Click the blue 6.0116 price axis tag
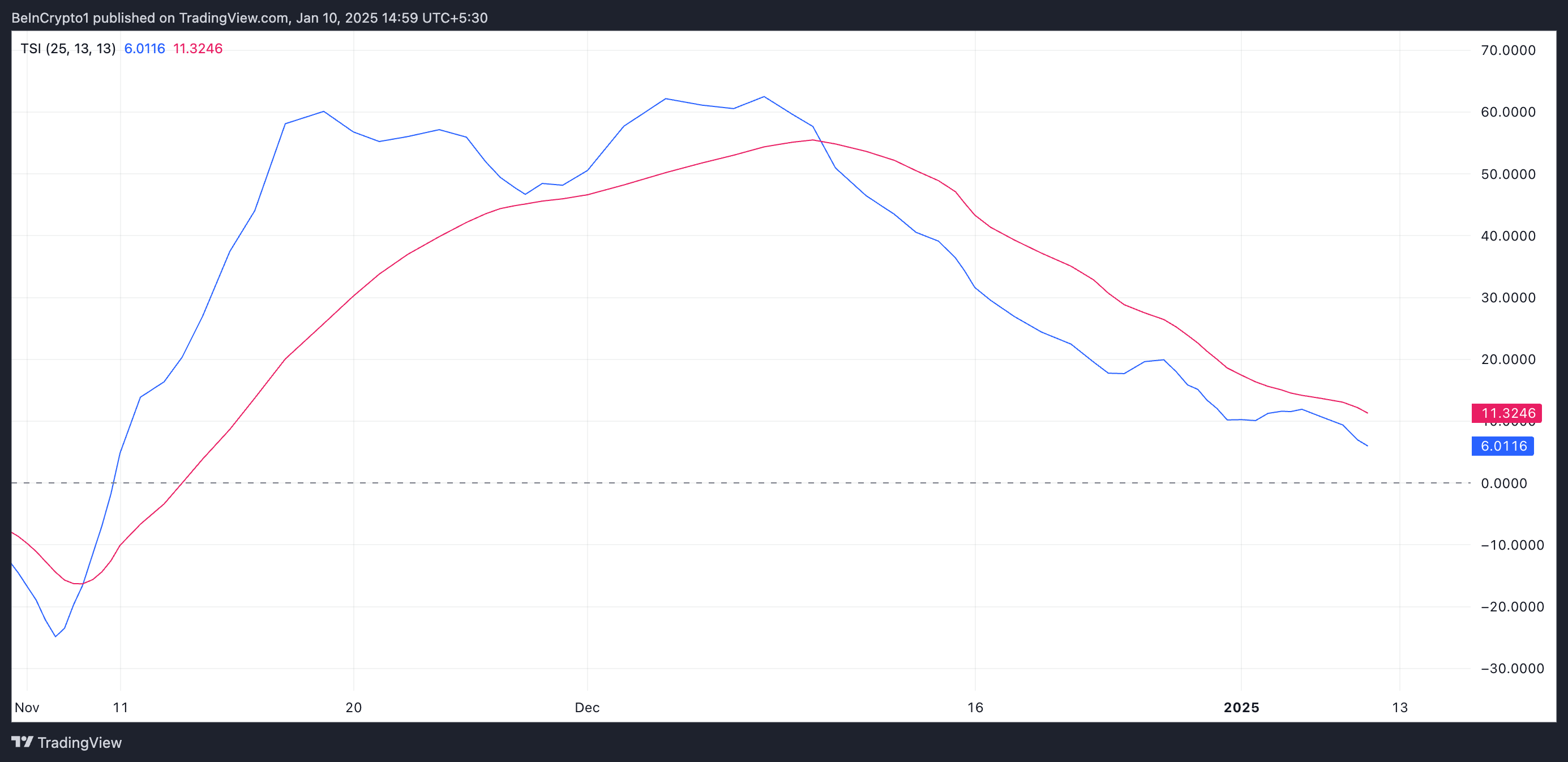 [x=1502, y=446]
